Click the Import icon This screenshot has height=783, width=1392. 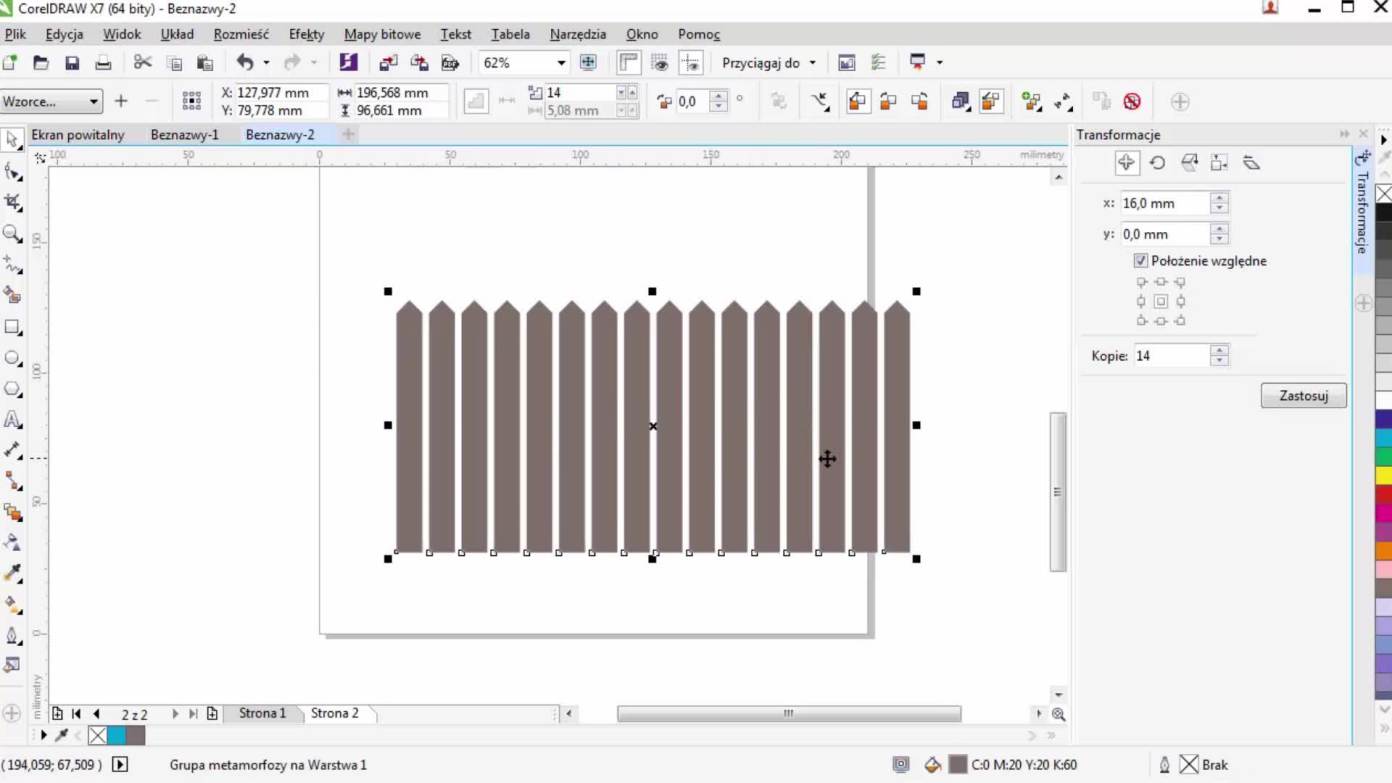(388, 63)
